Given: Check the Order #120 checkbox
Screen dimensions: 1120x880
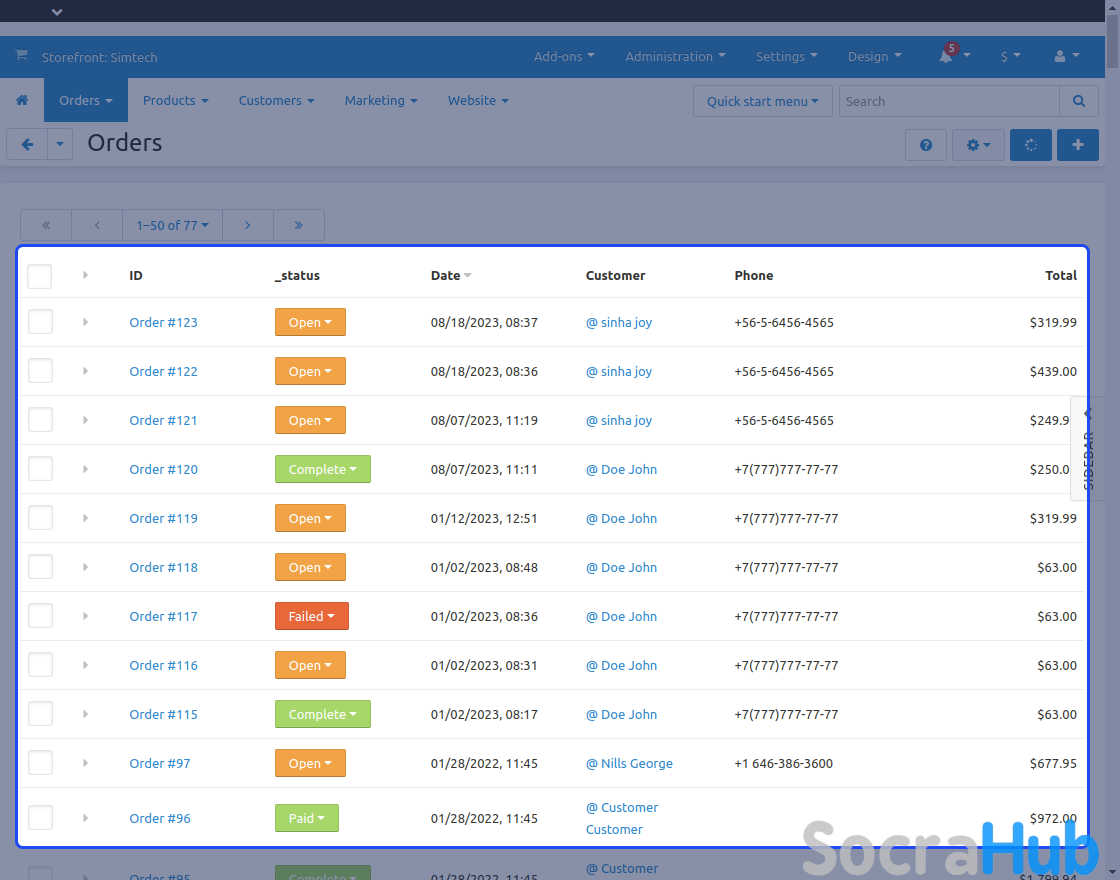Looking at the screenshot, I should 40,469.
